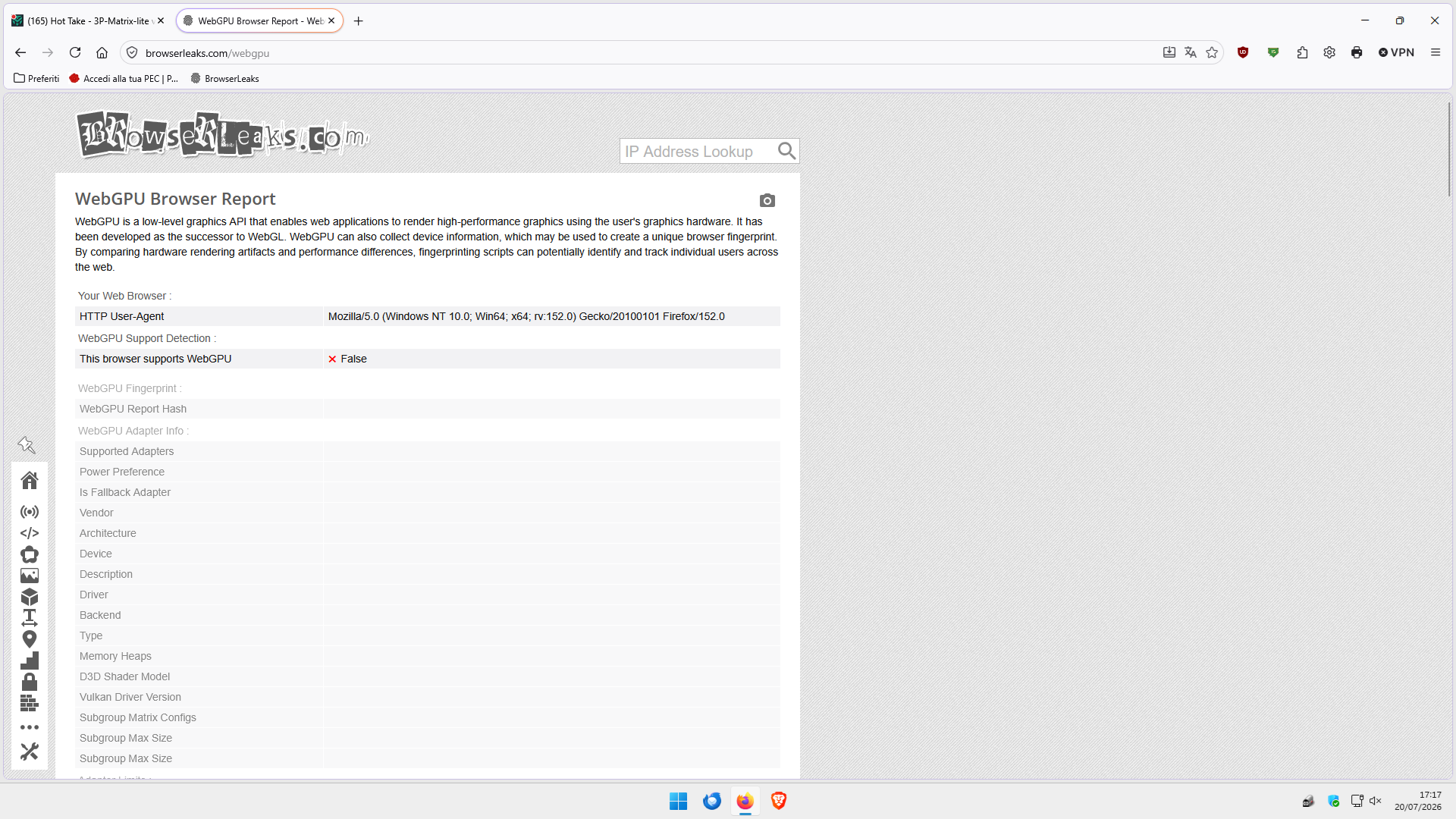Viewport: 1456px width, 819px height.
Task: Click the install/download icon in address bar
Action: click(1169, 53)
